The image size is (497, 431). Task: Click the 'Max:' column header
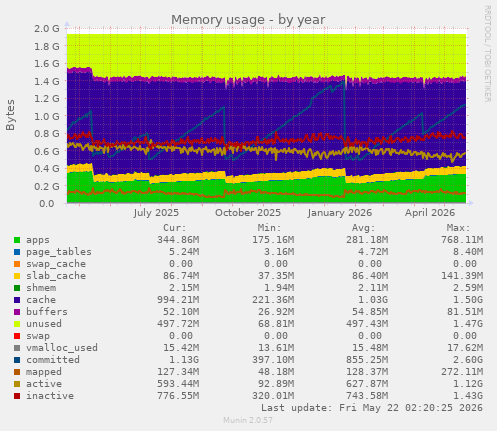point(458,228)
